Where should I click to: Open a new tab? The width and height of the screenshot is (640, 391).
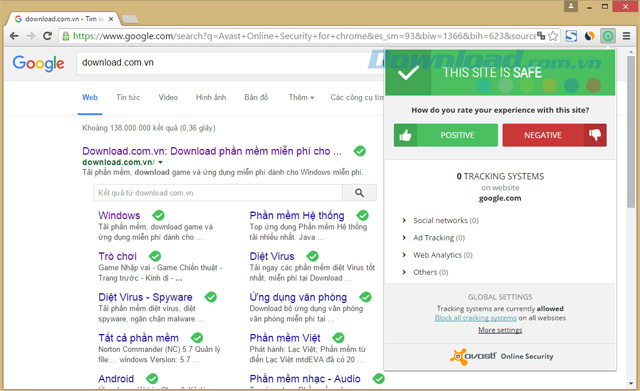coord(130,19)
